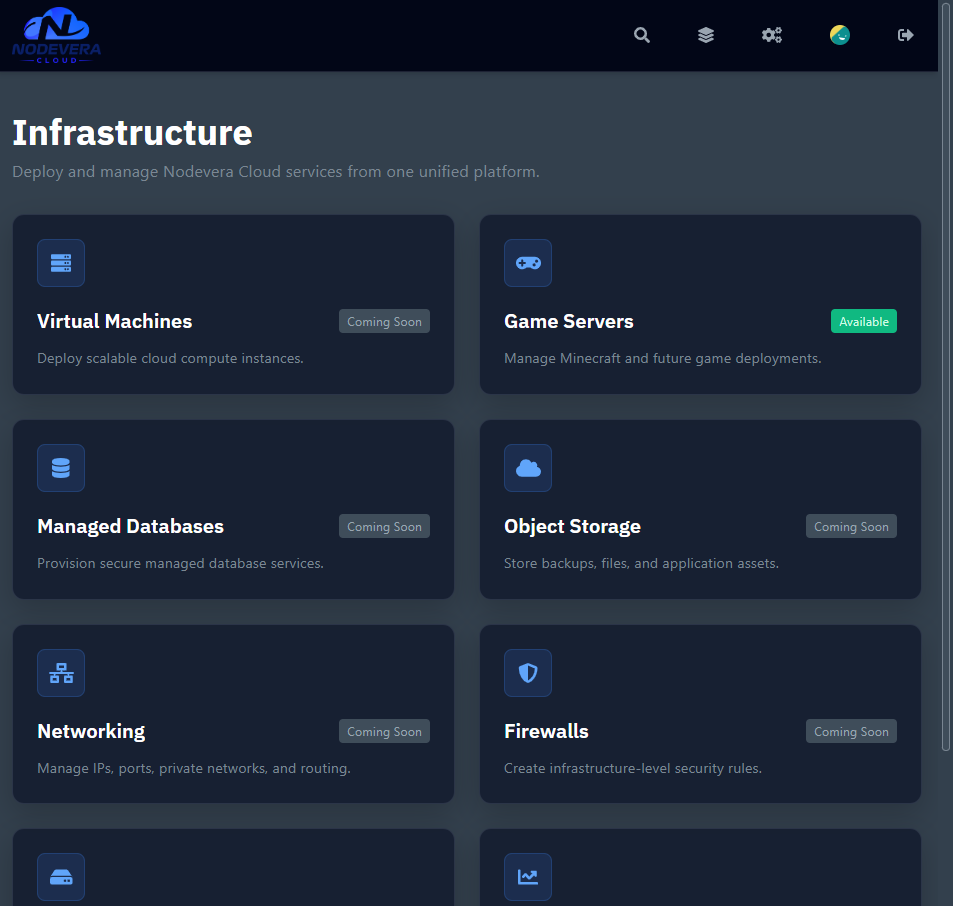Click the Available badge on Game Servers
This screenshot has width=953, height=906.
[x=864, y=321]
